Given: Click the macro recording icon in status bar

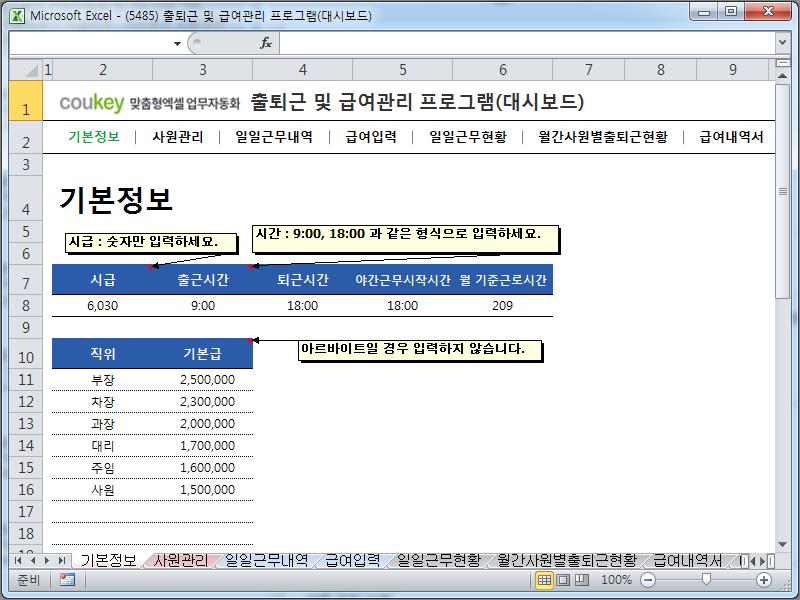Looking at the screenshot, I should click(67, 580).
